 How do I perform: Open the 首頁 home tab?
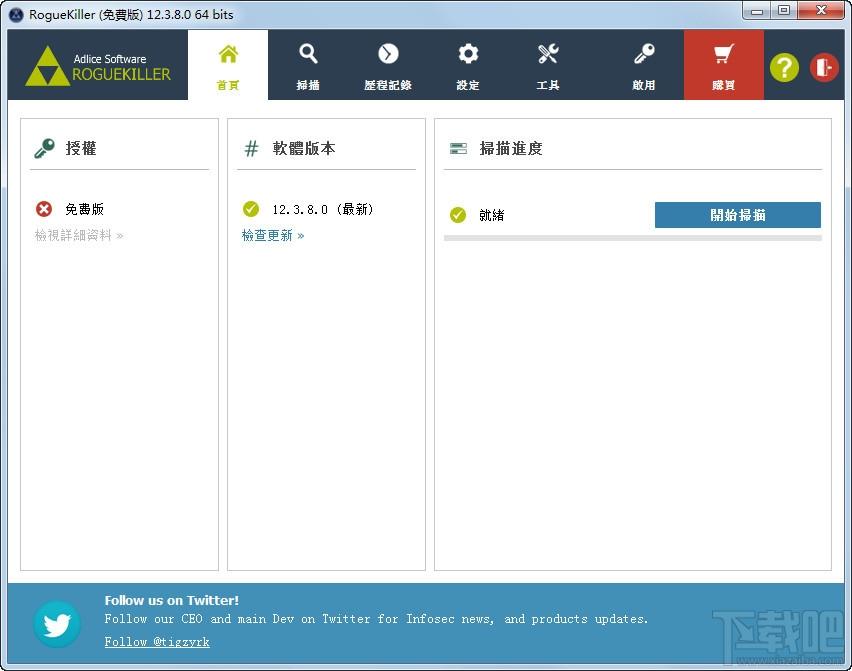point(228,65)
